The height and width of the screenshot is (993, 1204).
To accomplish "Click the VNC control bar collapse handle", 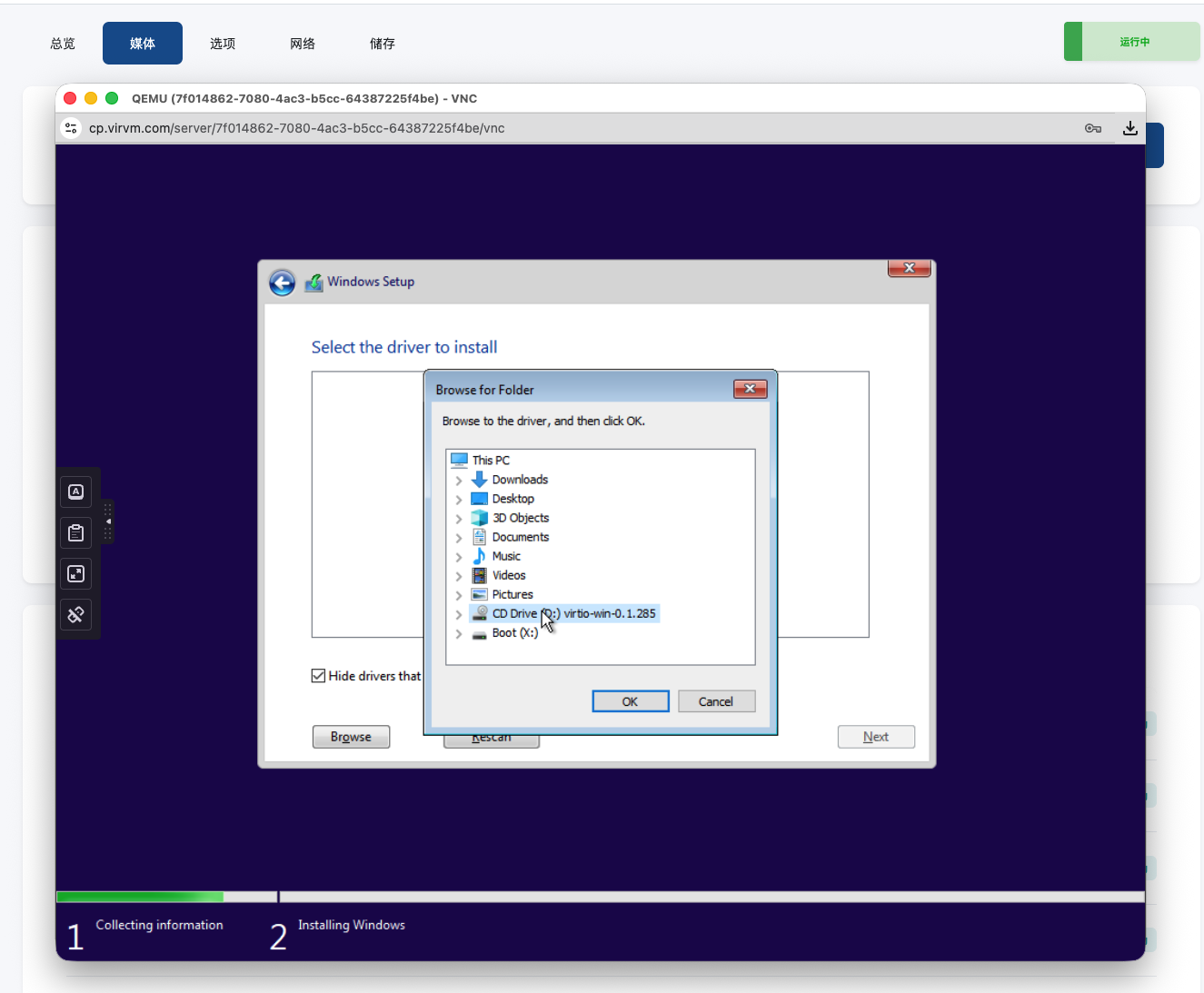I will coord(107,522).
